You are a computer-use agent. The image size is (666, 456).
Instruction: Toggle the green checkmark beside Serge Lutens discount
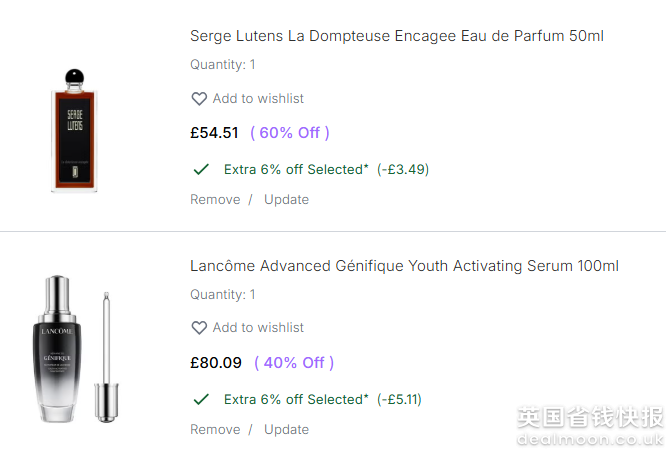coord(201,169)
